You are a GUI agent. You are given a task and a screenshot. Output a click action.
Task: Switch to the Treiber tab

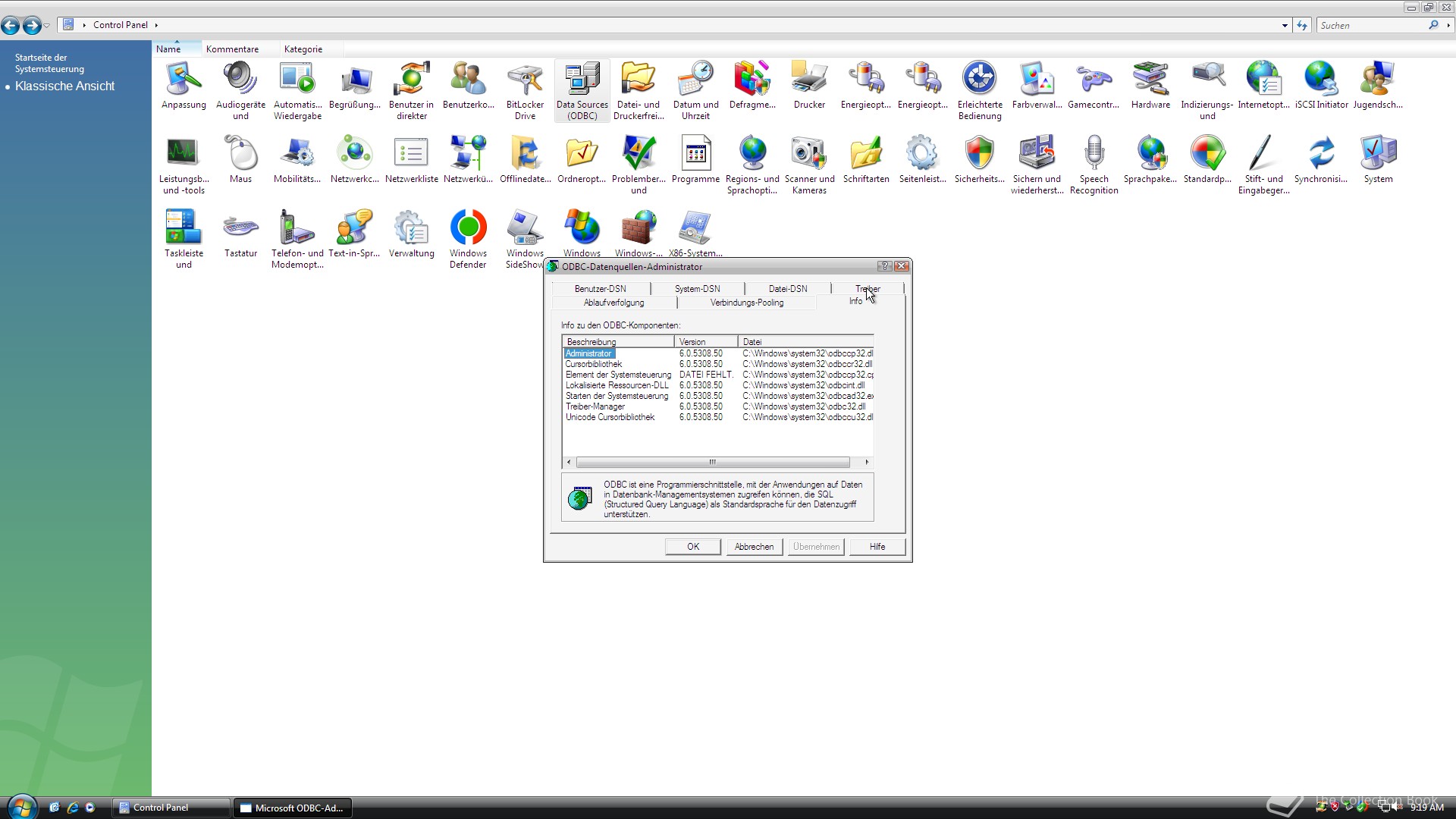coord(867,288)
